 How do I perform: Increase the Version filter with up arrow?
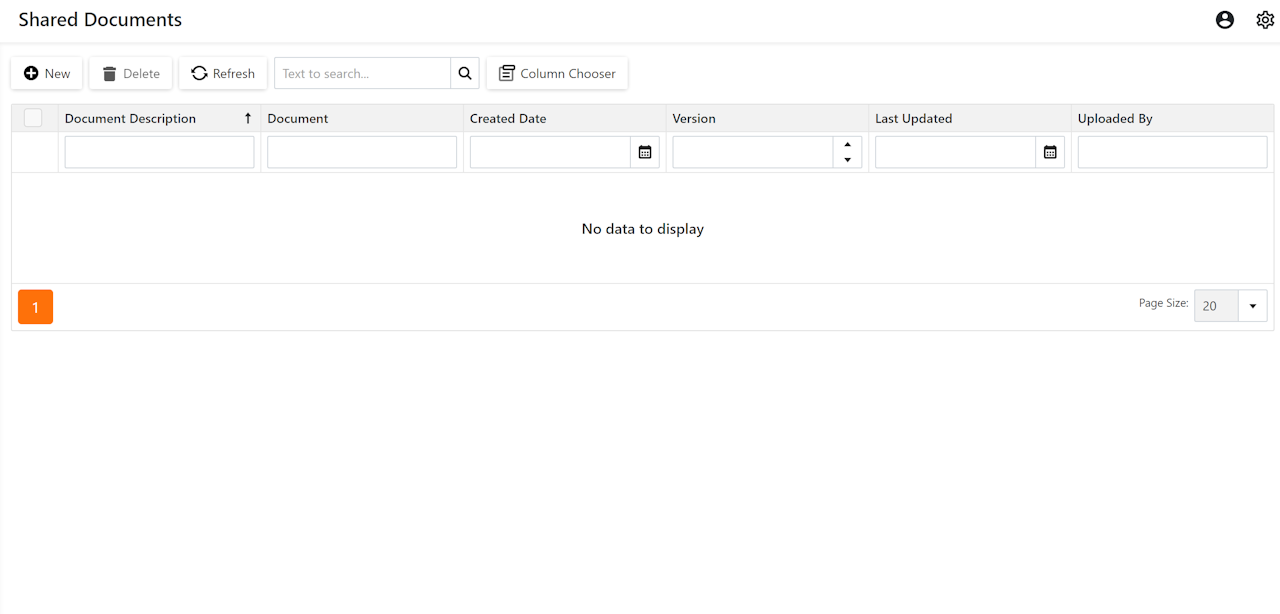[848, 145]
